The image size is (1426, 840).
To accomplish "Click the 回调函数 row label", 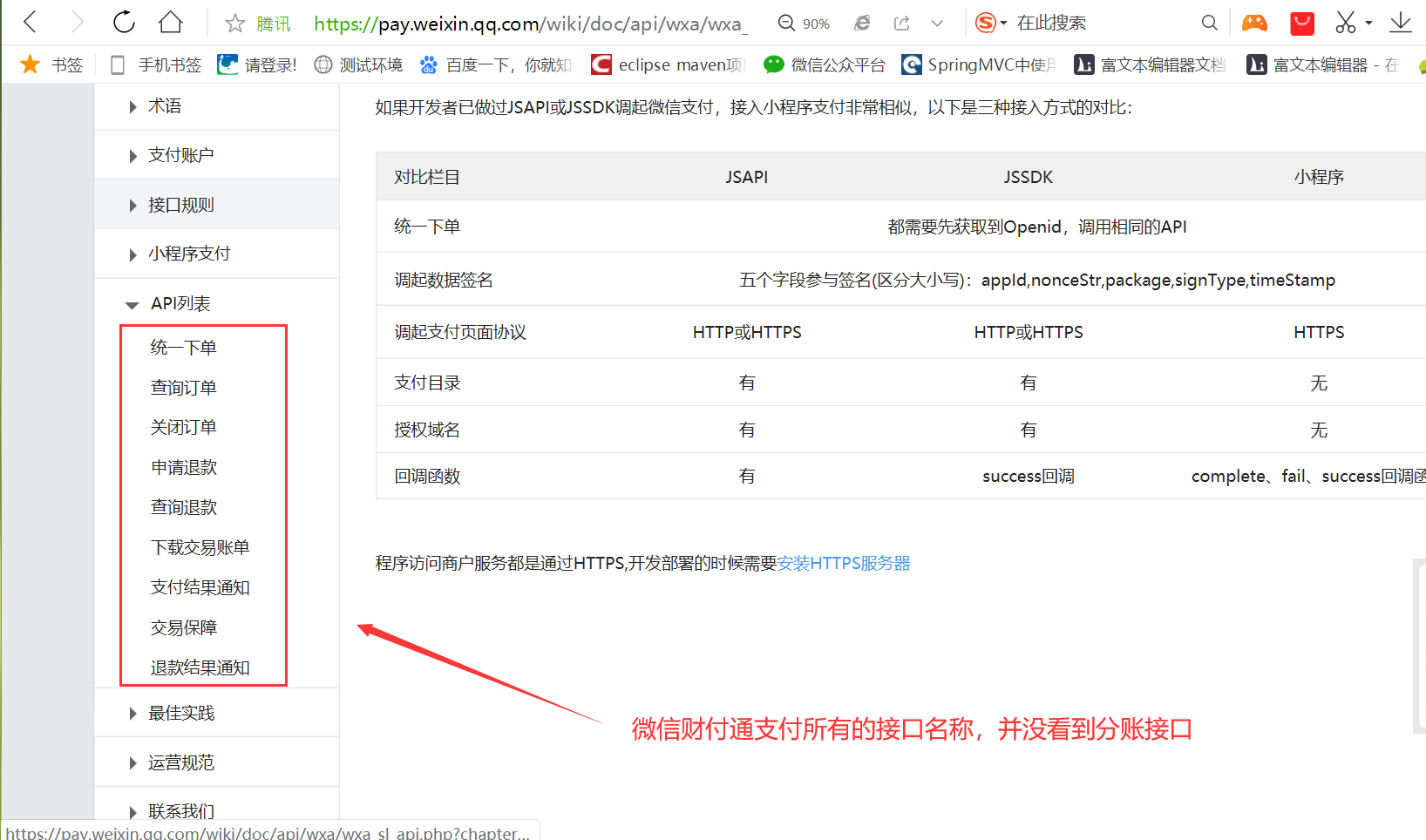I will 427,477.
